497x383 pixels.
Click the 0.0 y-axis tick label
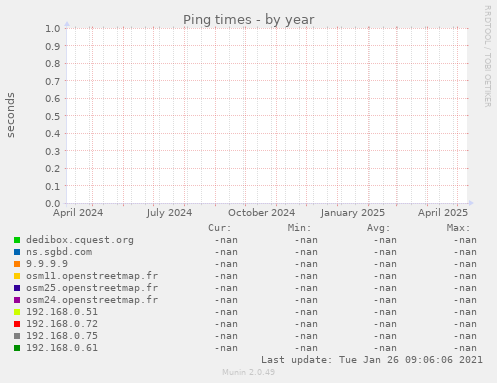point(53,203)
